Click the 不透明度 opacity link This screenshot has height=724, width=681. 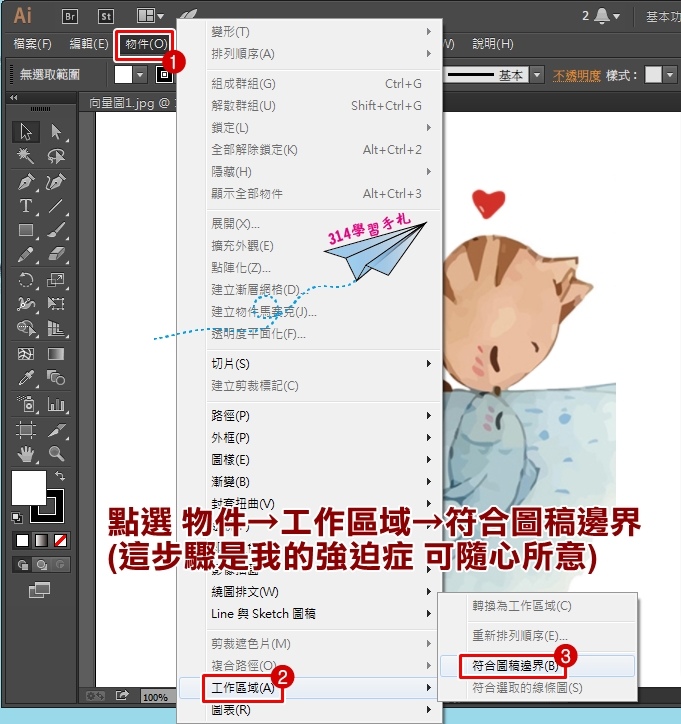pos(576,75)
